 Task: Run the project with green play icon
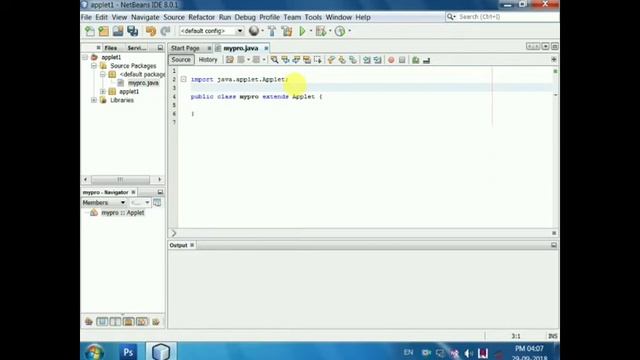click(x=302, y=31)
